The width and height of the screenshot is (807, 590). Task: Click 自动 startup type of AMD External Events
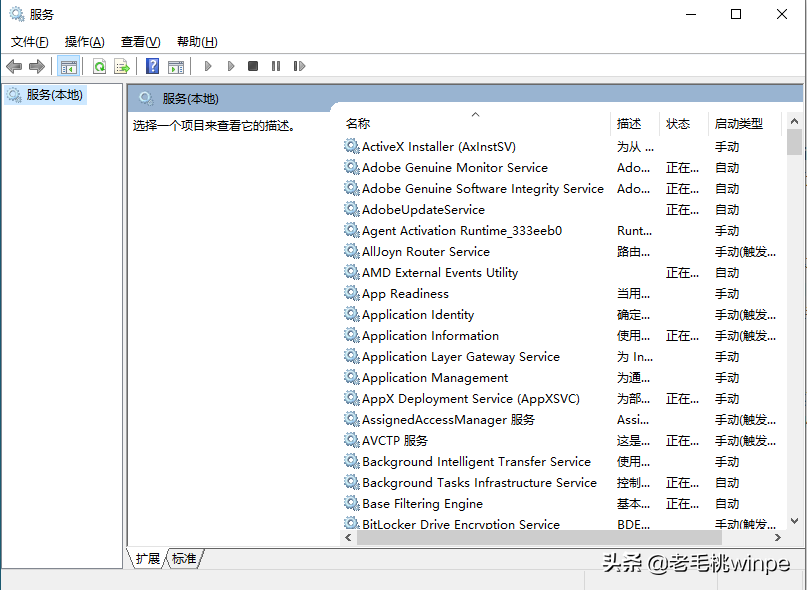point(727,272)
